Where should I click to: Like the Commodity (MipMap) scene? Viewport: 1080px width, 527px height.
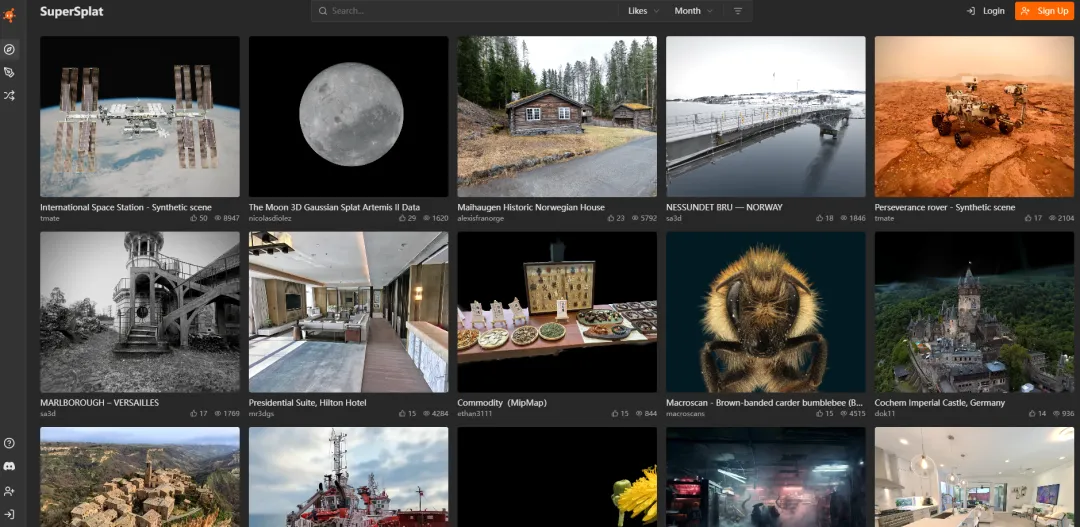[615, 413]
